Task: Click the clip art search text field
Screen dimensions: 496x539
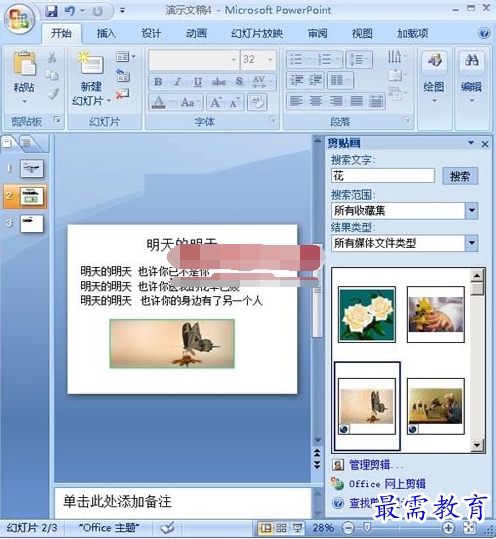Action: 383,176
